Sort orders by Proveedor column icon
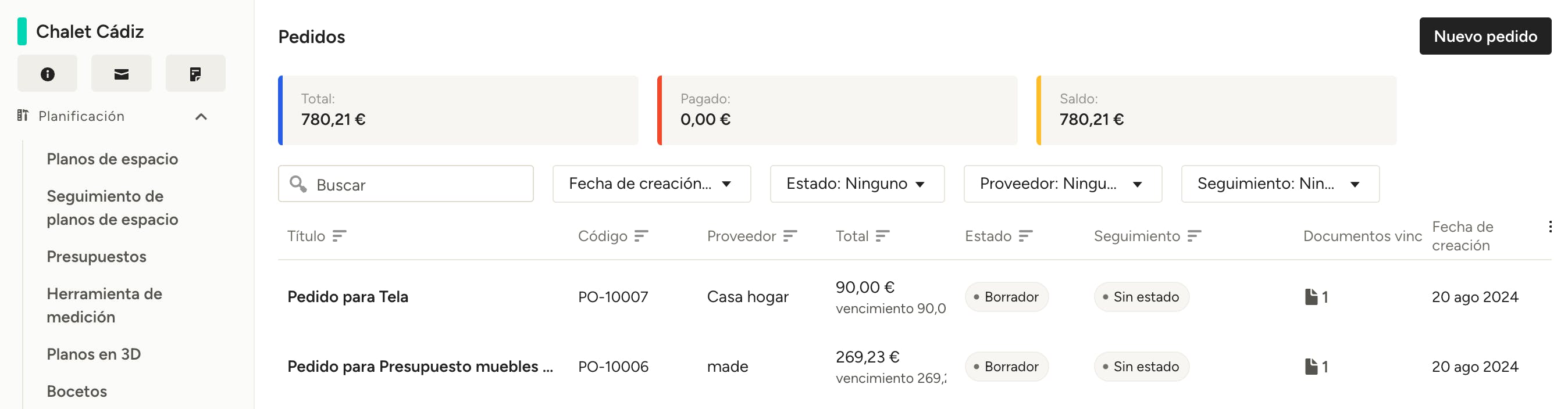 789,236
